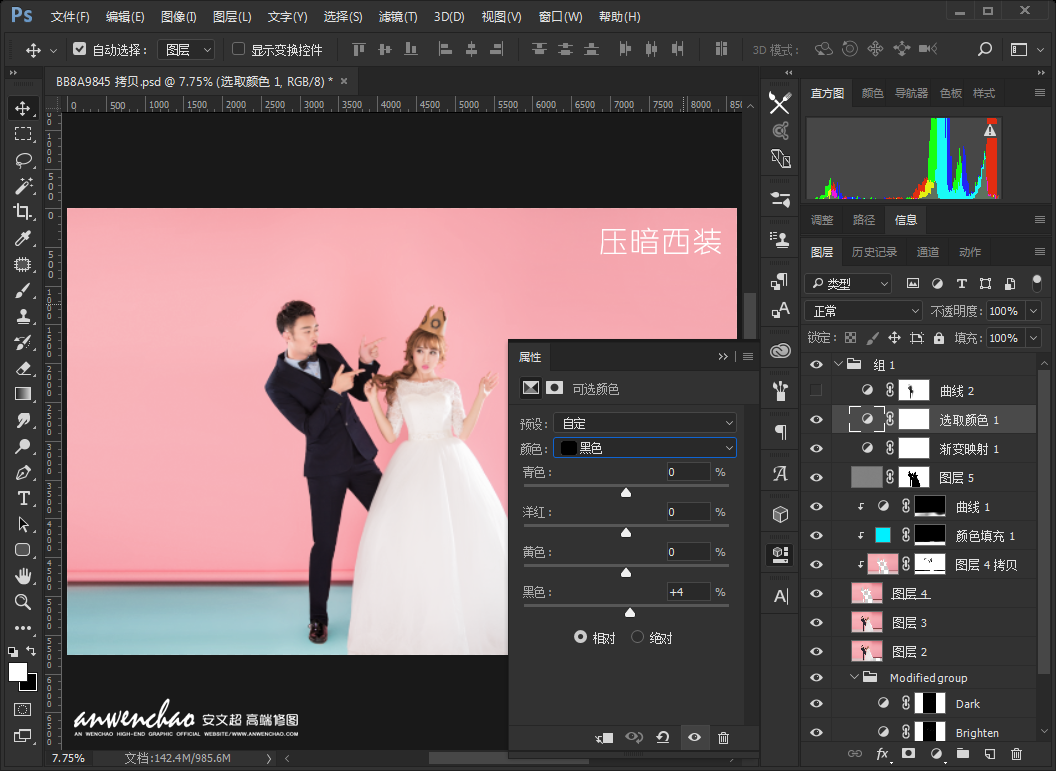Click the 图层 4 拷贝 layer thumbnail
The width and height of the screenshot is (1056, 771).
[883, 564]
